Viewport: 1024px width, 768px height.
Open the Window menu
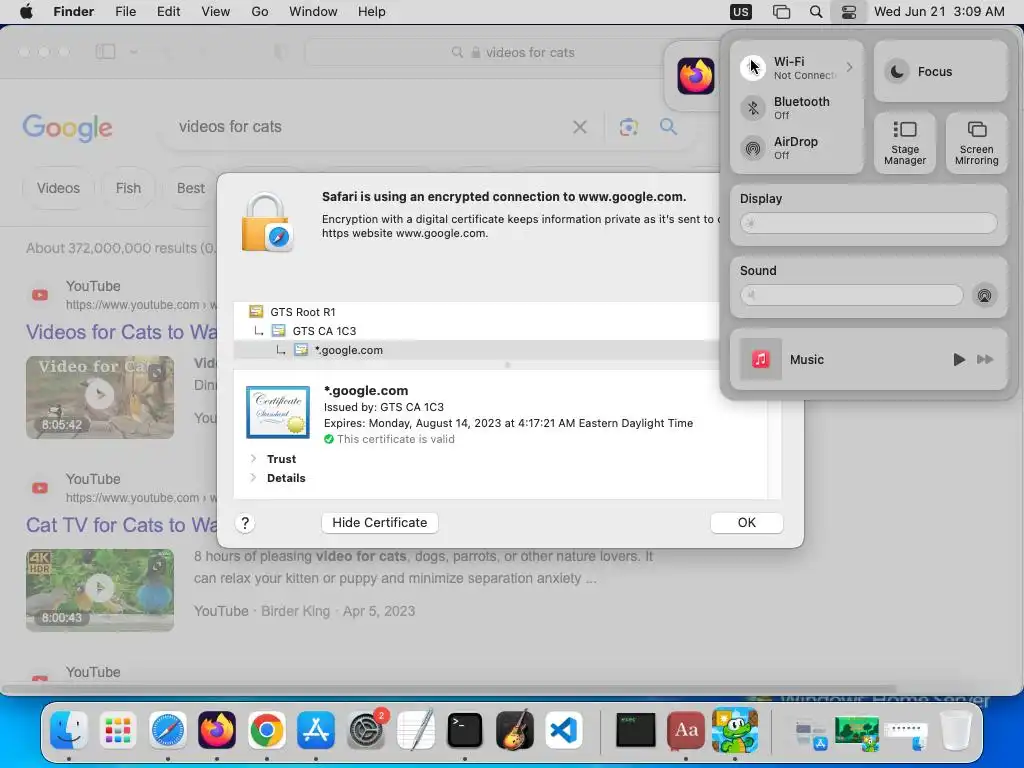[x=313, y=12]
